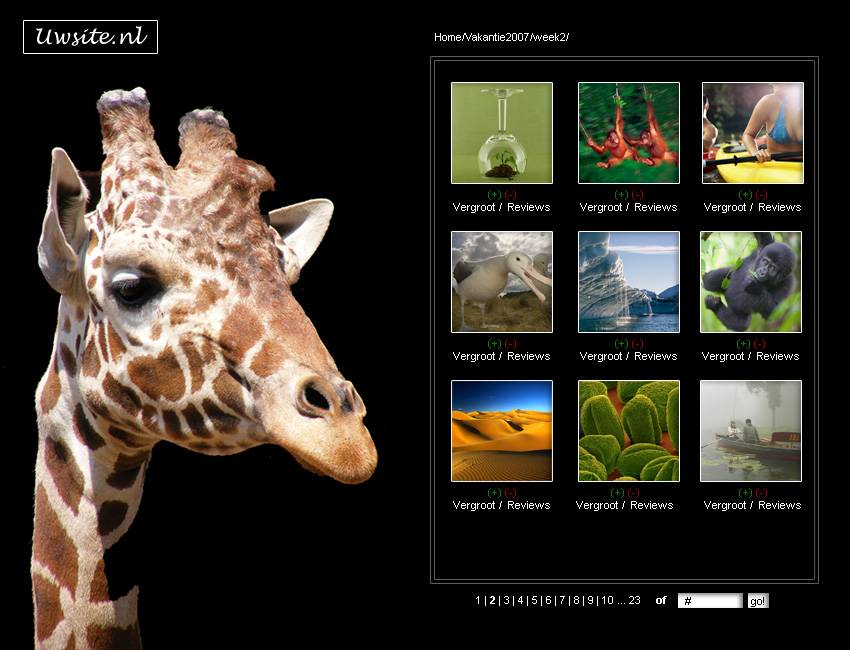This screenshot has width=850, height=650.
Task: Click Vergroot under the gorilla photo
Action: click(723, 357)
